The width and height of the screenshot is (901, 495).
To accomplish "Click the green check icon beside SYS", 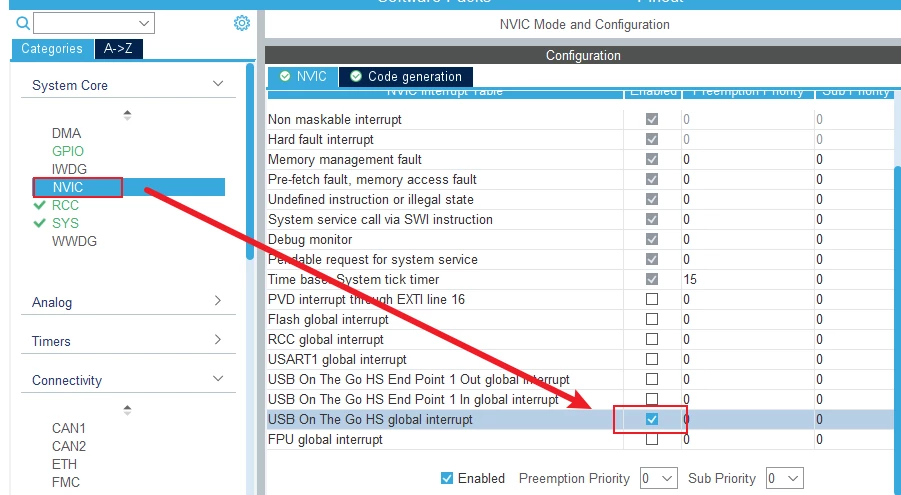I will pos(39,223).
